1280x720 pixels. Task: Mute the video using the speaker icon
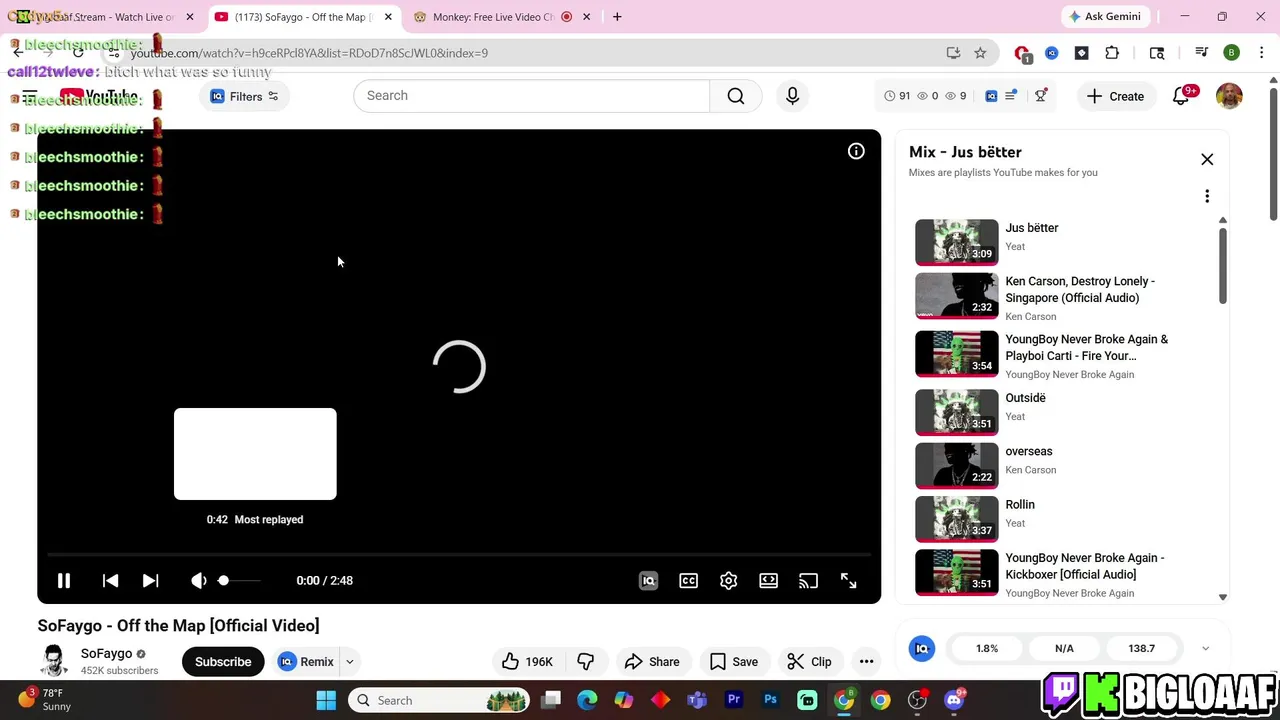click(x=198, y=580)
